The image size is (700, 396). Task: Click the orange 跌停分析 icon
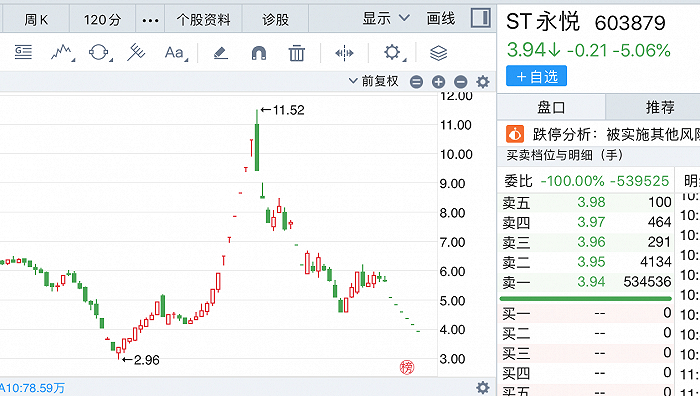click(x=515, y=133)
